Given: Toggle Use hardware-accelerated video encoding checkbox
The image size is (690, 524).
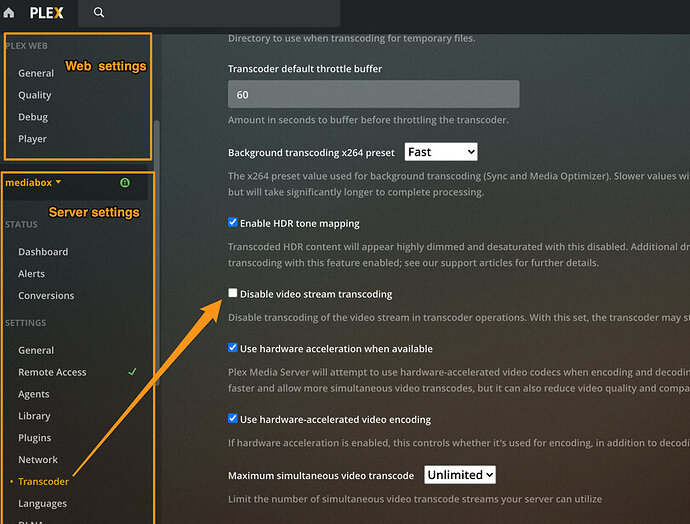Looking at the screenshot, I should pyautogui.click(x=233, y=418).
